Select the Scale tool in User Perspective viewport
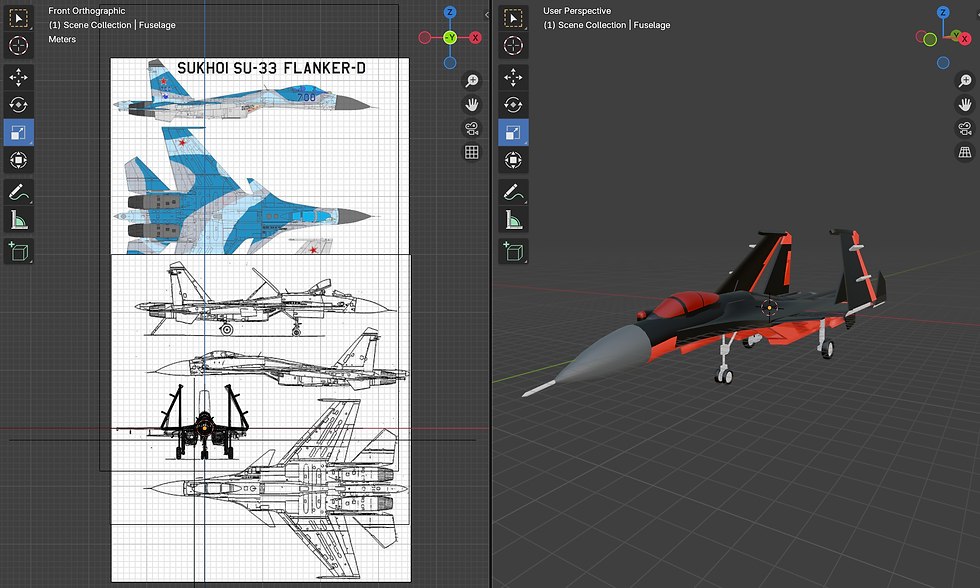Image resolution: width=980 pixels, height=588 pixels. (513, 132)
